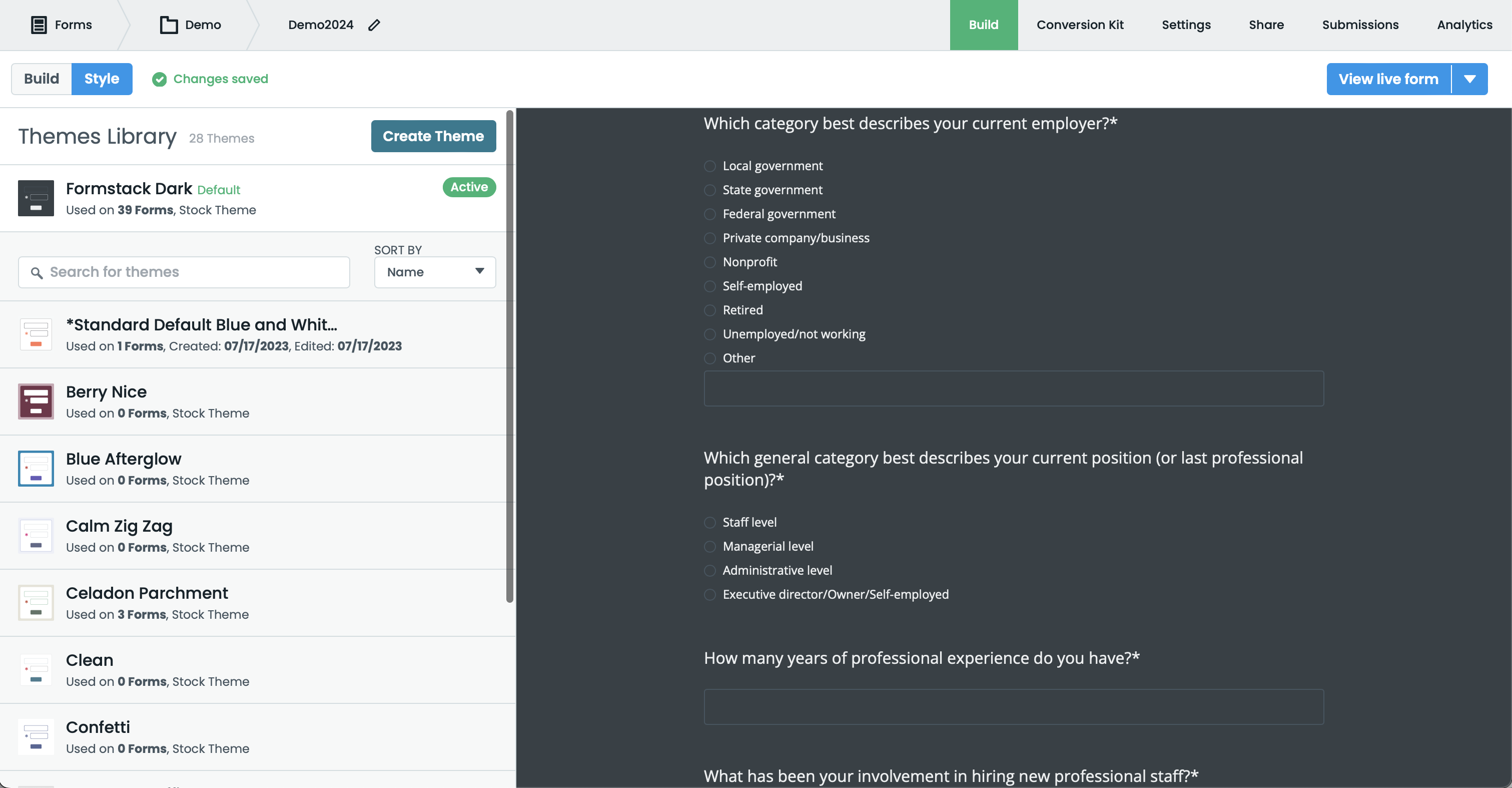
Task: Open the Submissions tab
Action: coord(1360,25)
